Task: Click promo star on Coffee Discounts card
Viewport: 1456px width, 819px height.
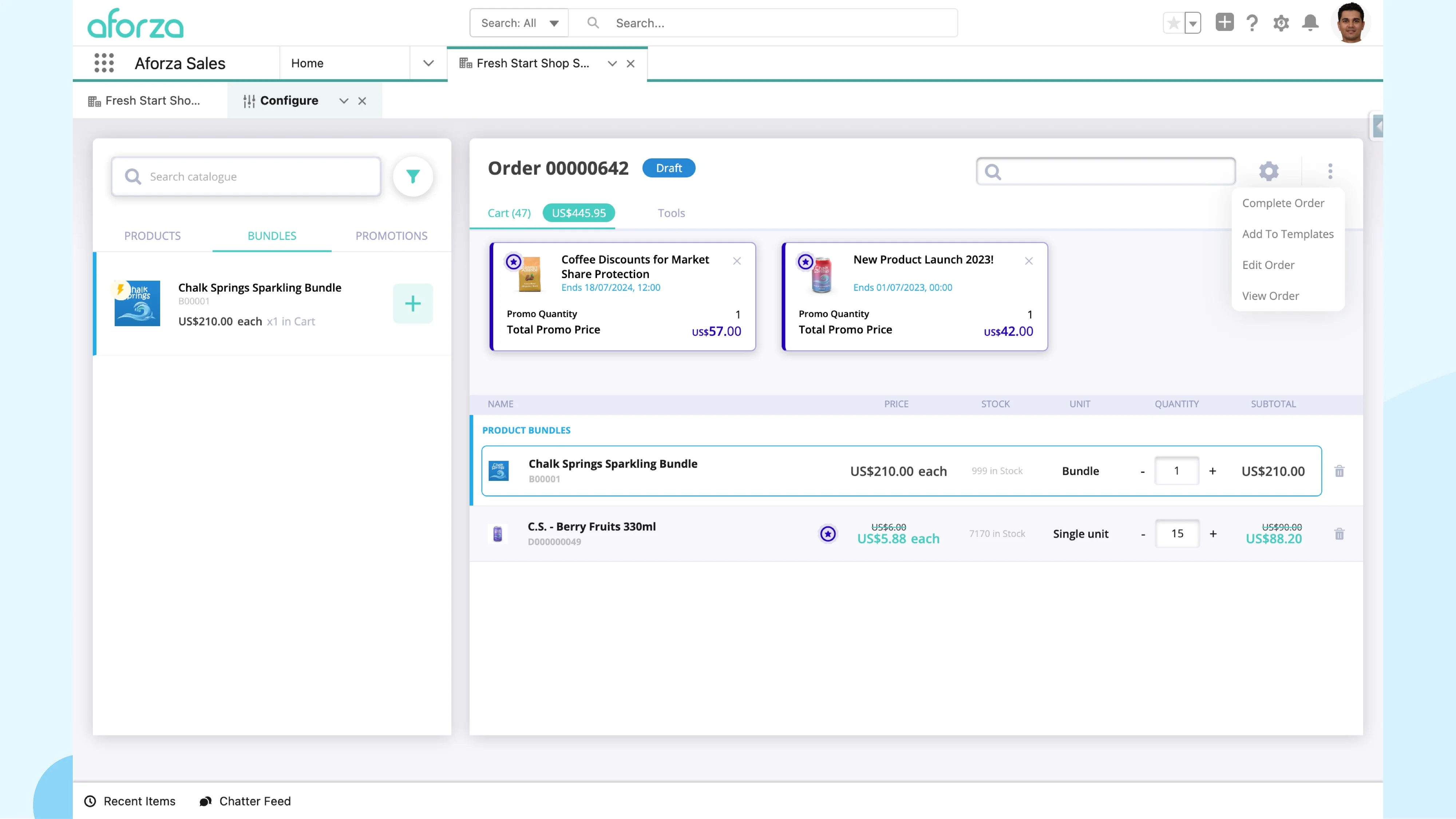Action: [513, 262]
